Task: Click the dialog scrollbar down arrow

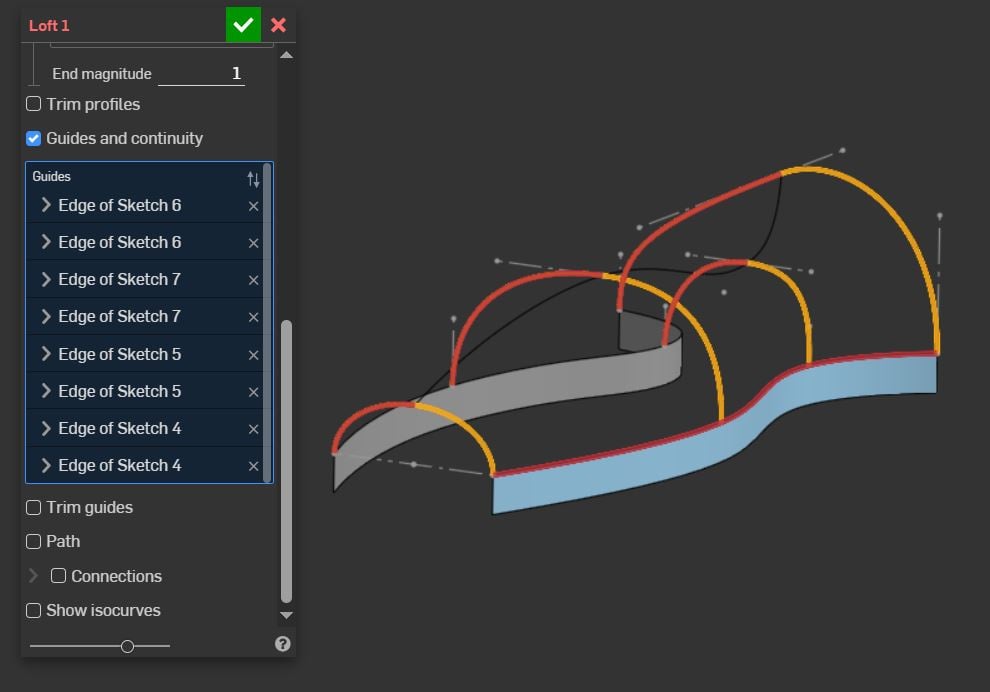Action: [x=286, y=615]
